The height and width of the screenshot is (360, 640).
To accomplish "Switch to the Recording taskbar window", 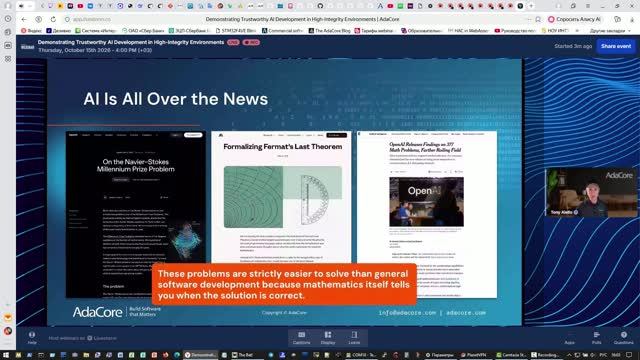I will 547,355.
